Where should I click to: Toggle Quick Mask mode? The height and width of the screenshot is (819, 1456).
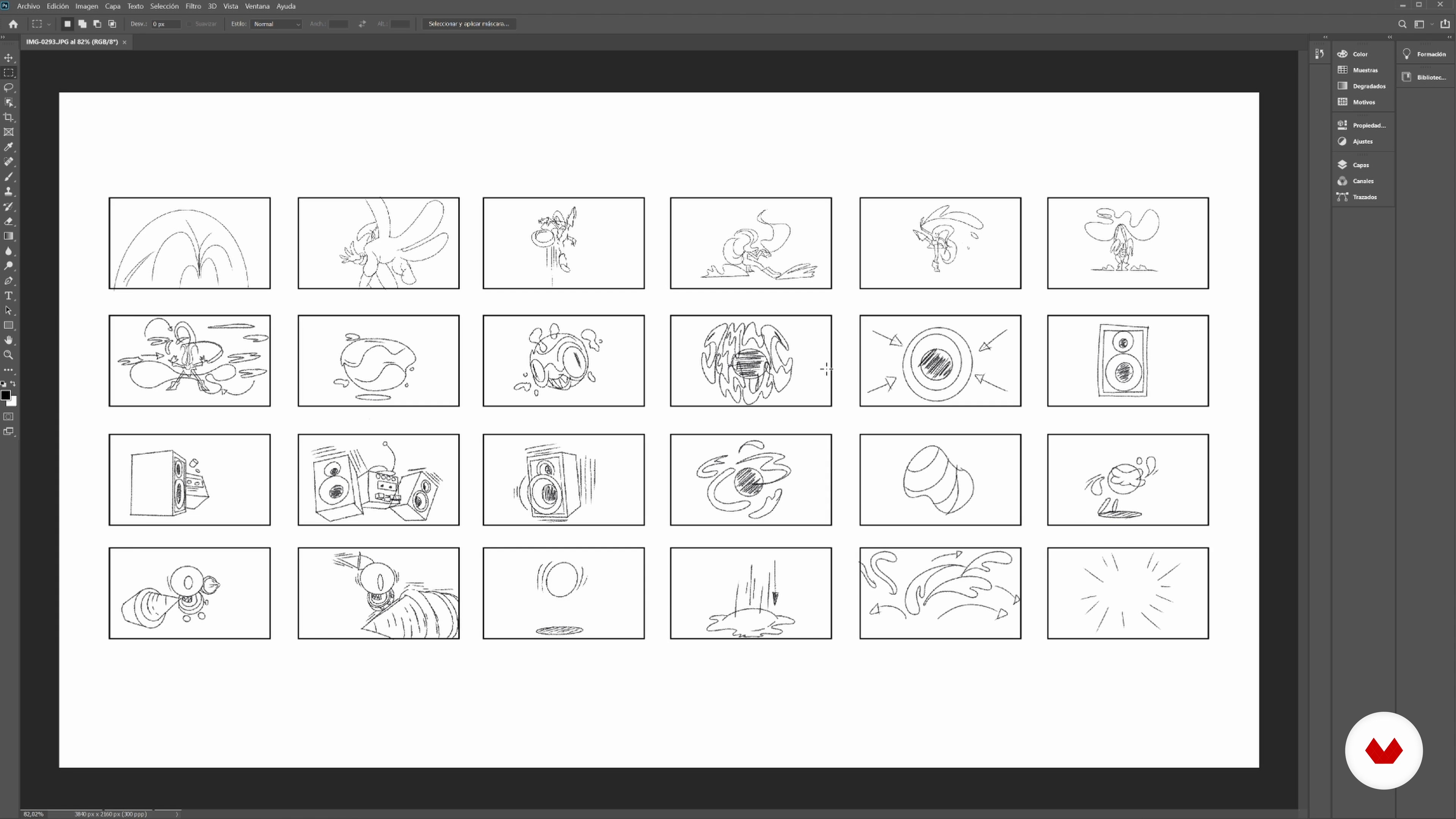(8, 417)
